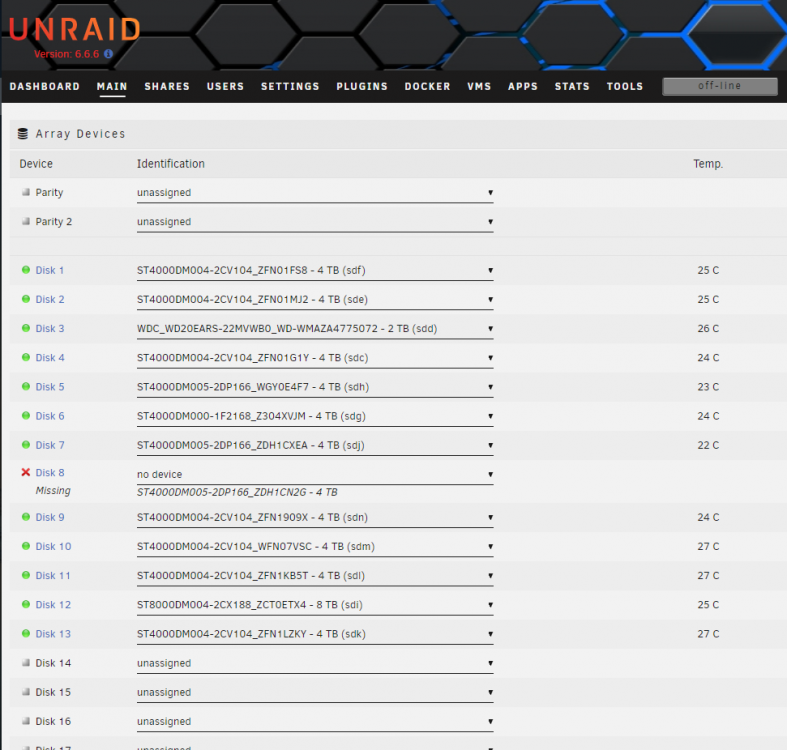
Task: Click the version info icon beside 6.6.6
Action: 108,54
